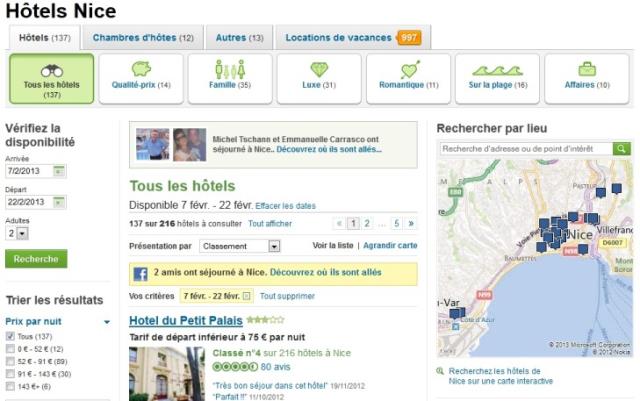Image resolution: width=640 pixels, height=401 pixels.
Task: Click the couple's profile photo
Action: coord(189,144)
